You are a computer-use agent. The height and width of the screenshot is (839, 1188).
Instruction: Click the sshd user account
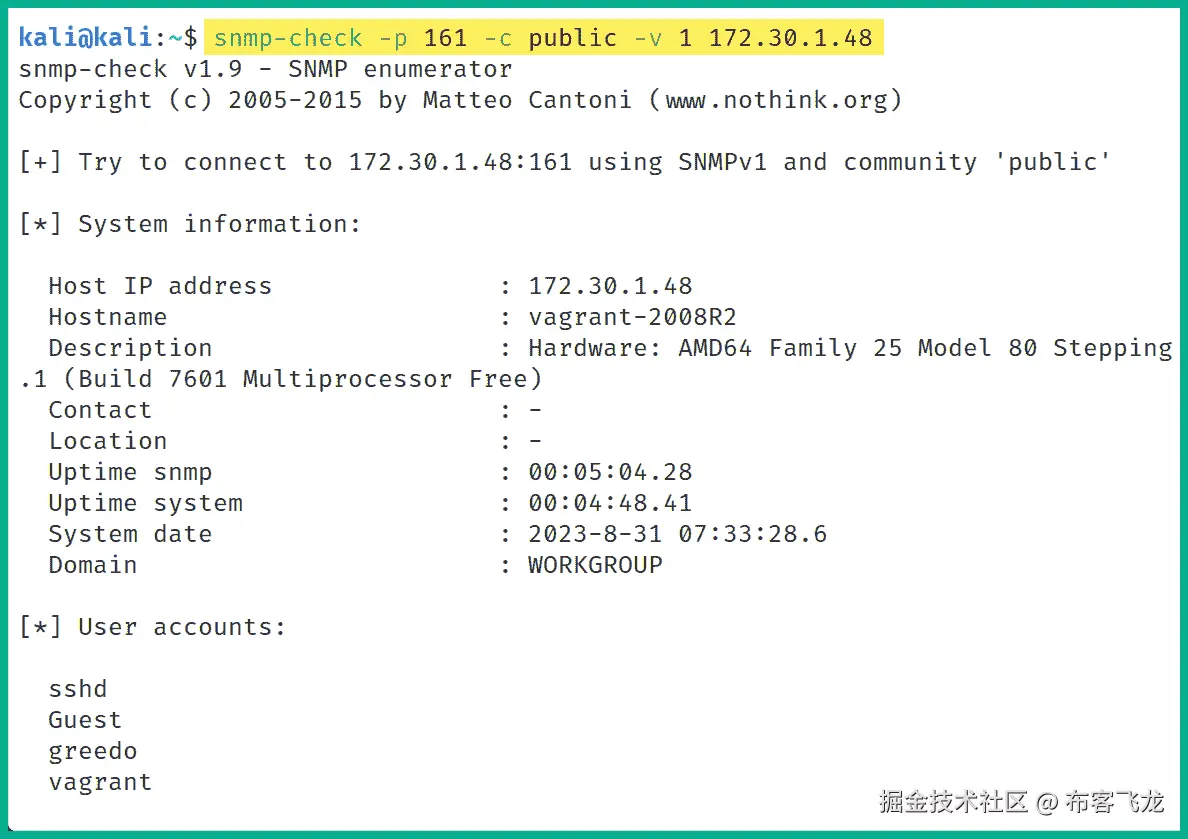[77, 689]
